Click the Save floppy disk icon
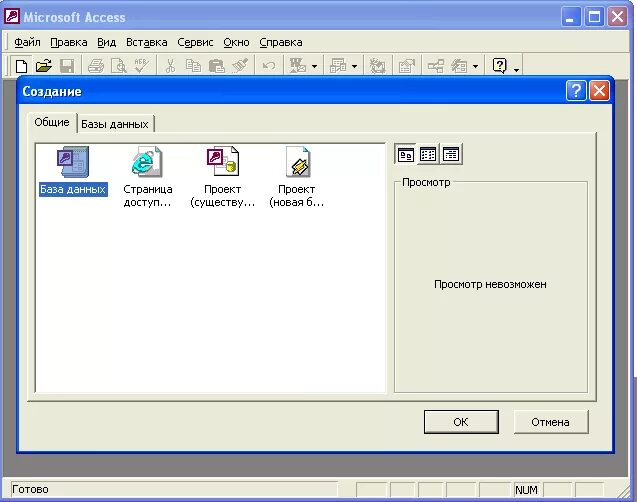 [x=67, y=65]
